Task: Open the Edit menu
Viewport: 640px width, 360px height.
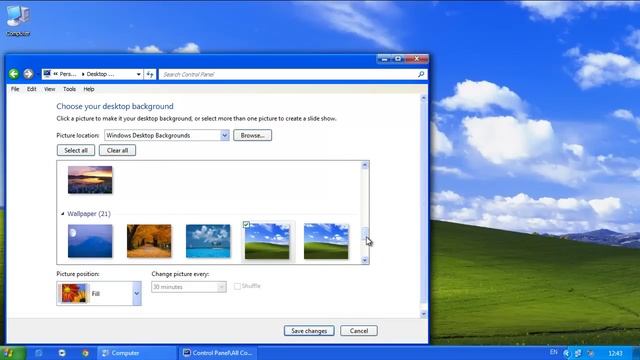Action: [x=31, y=89]
